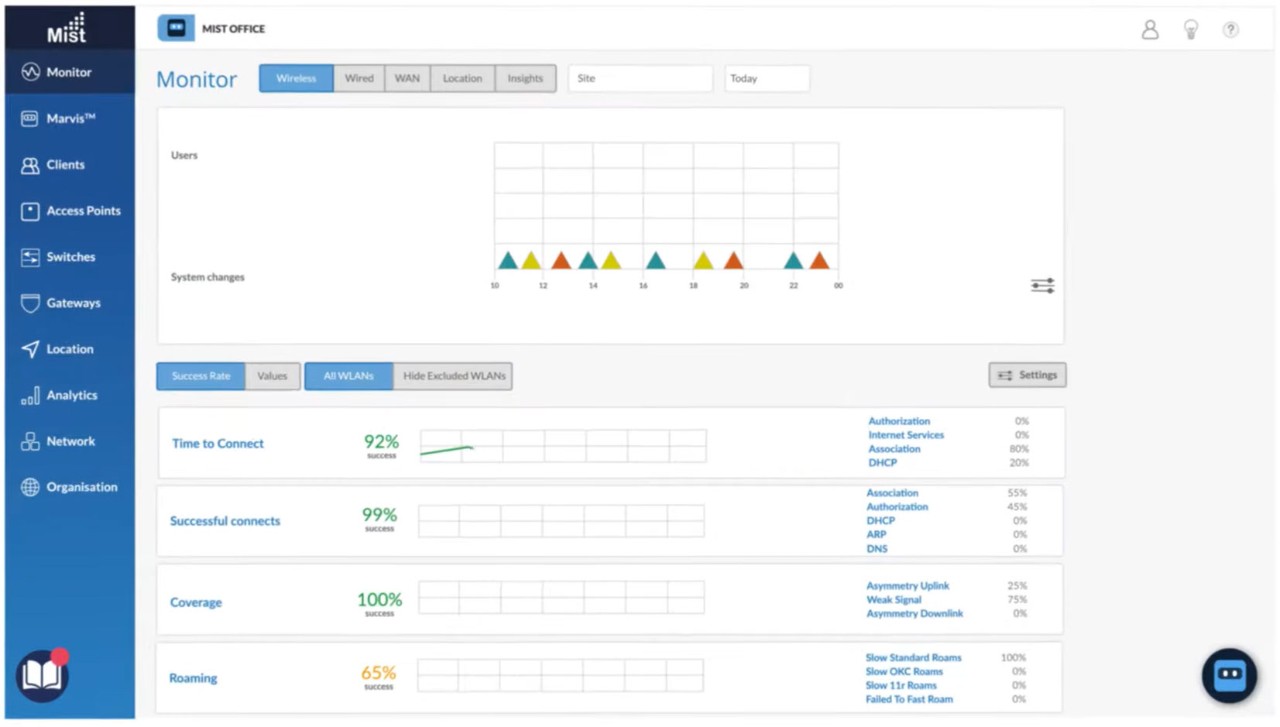Screen dimensions: 1280x727
Task: Switch the metrics view to Values
Action: (272, 375)
